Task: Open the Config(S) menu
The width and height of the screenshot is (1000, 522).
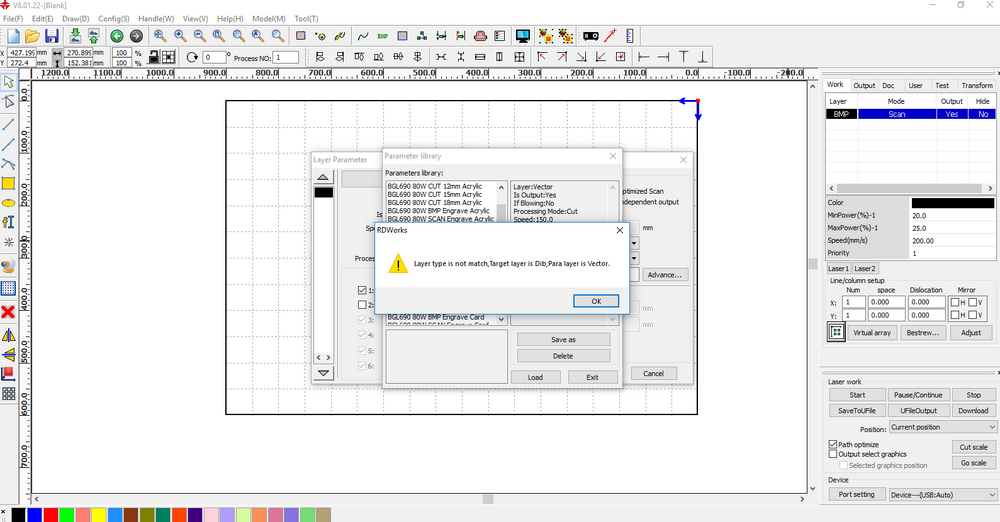Action: pyautogui.click(x=114, y=19)
